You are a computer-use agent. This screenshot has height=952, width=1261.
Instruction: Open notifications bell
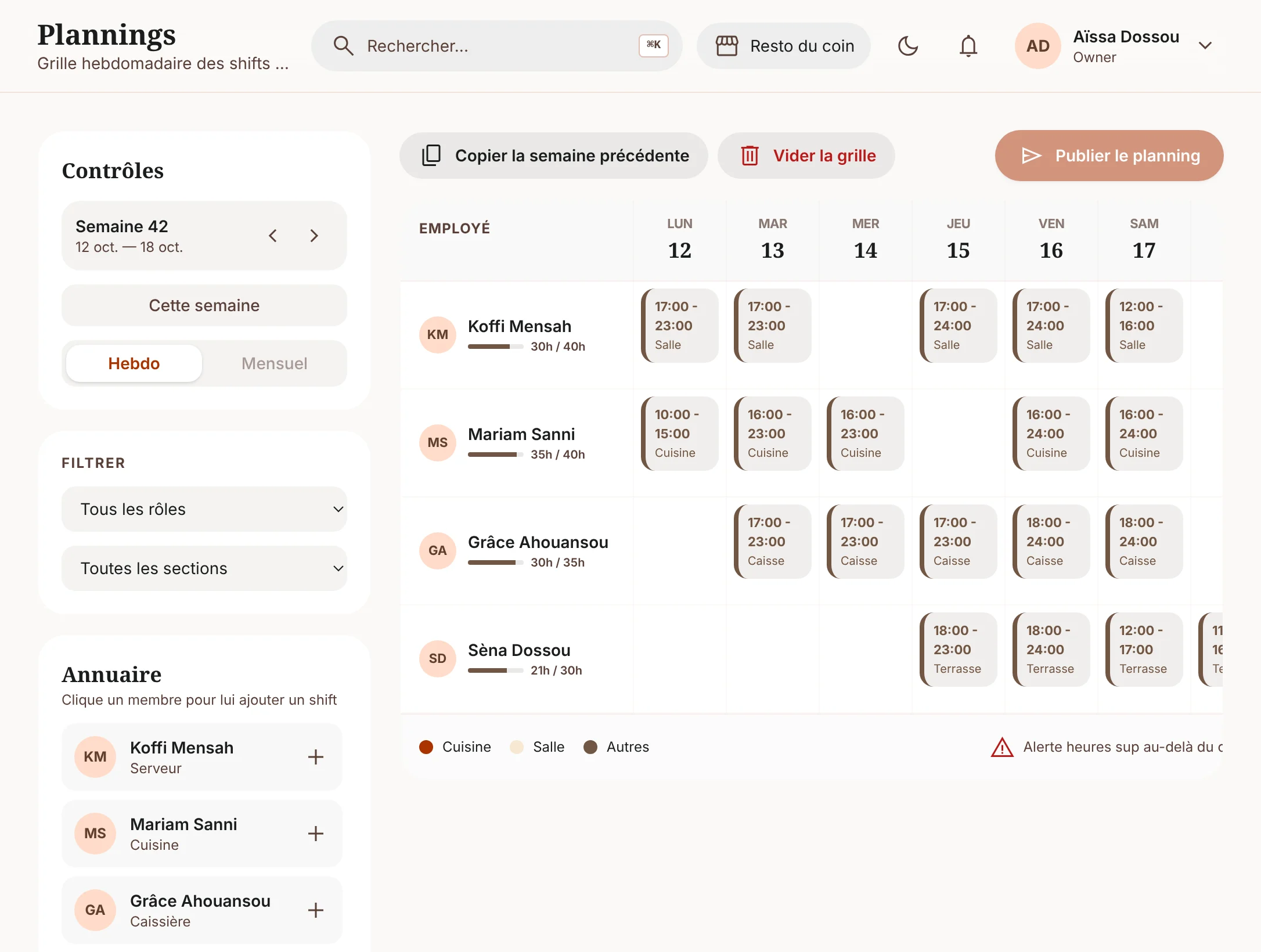click(x=968, y=46)
